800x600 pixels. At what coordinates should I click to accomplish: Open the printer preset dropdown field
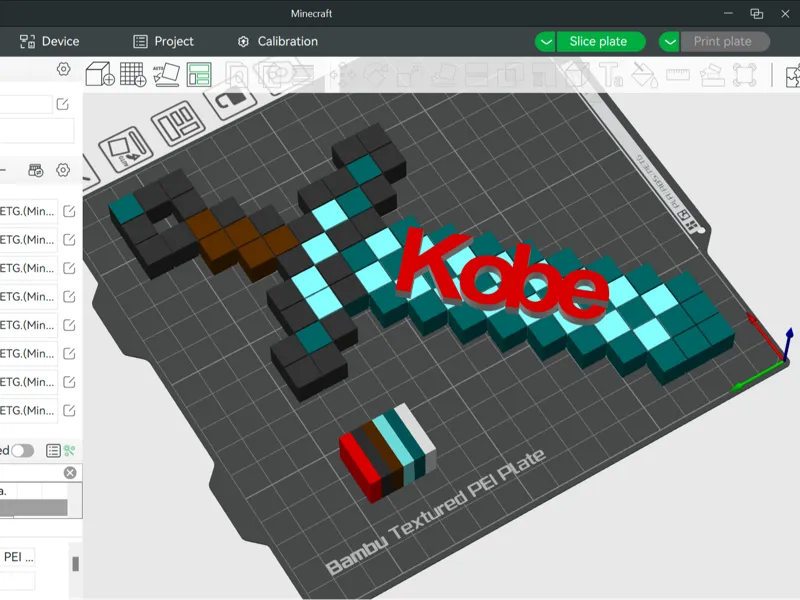click(26, 104)
